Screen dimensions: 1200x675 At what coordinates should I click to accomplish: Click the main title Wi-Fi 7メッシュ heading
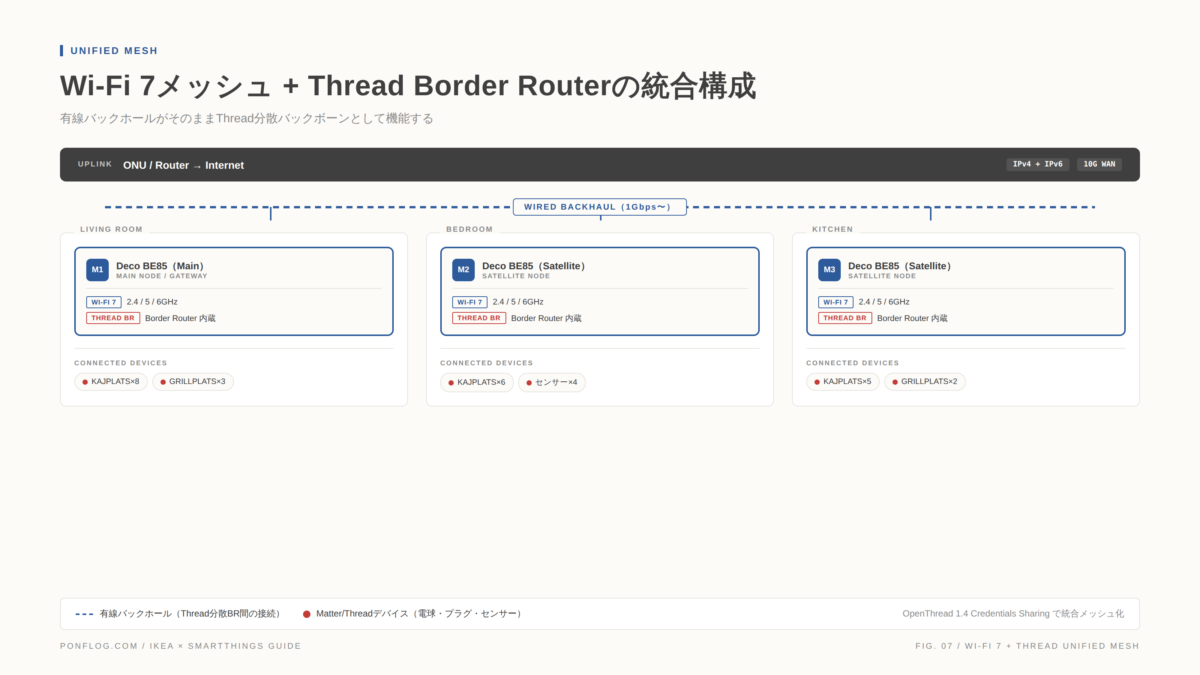tap(408, 86)
